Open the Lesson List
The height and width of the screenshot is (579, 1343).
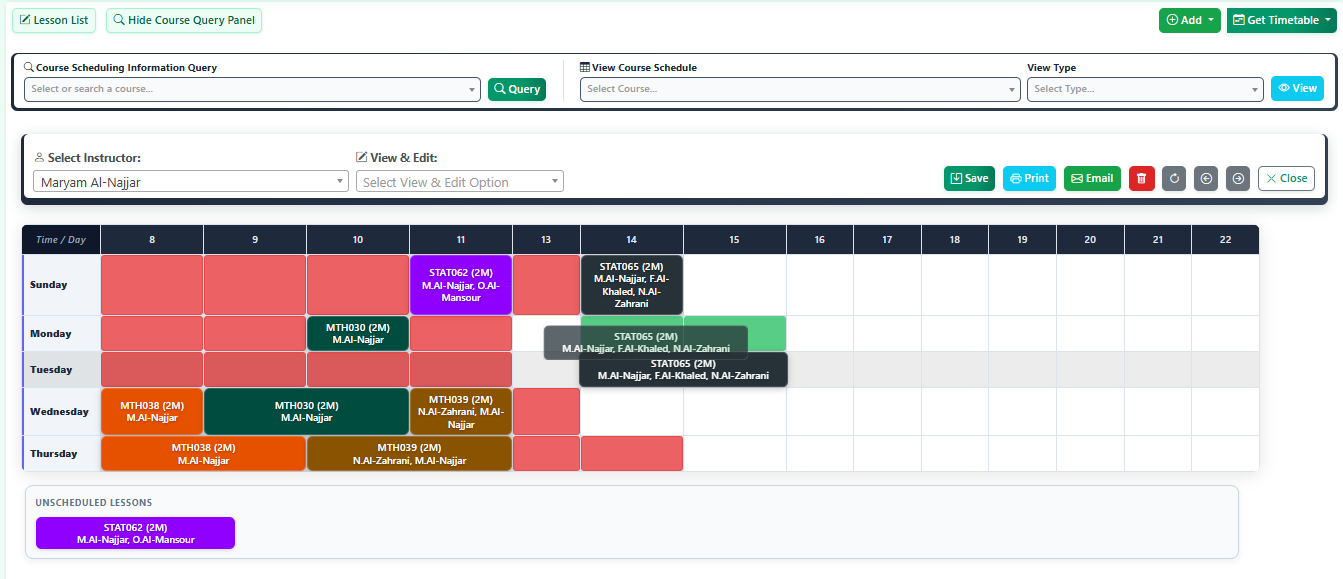54,20
